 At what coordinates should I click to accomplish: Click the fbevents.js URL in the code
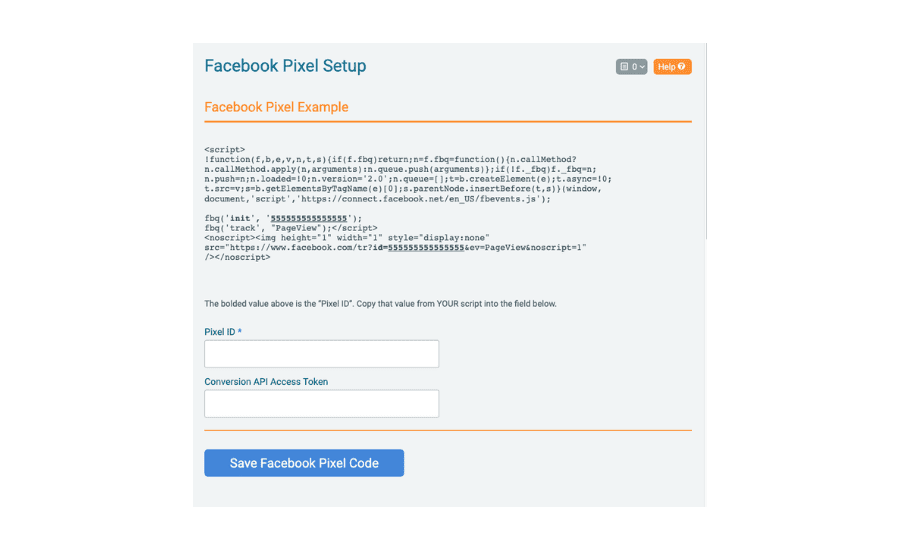click(x=418, y=199)
